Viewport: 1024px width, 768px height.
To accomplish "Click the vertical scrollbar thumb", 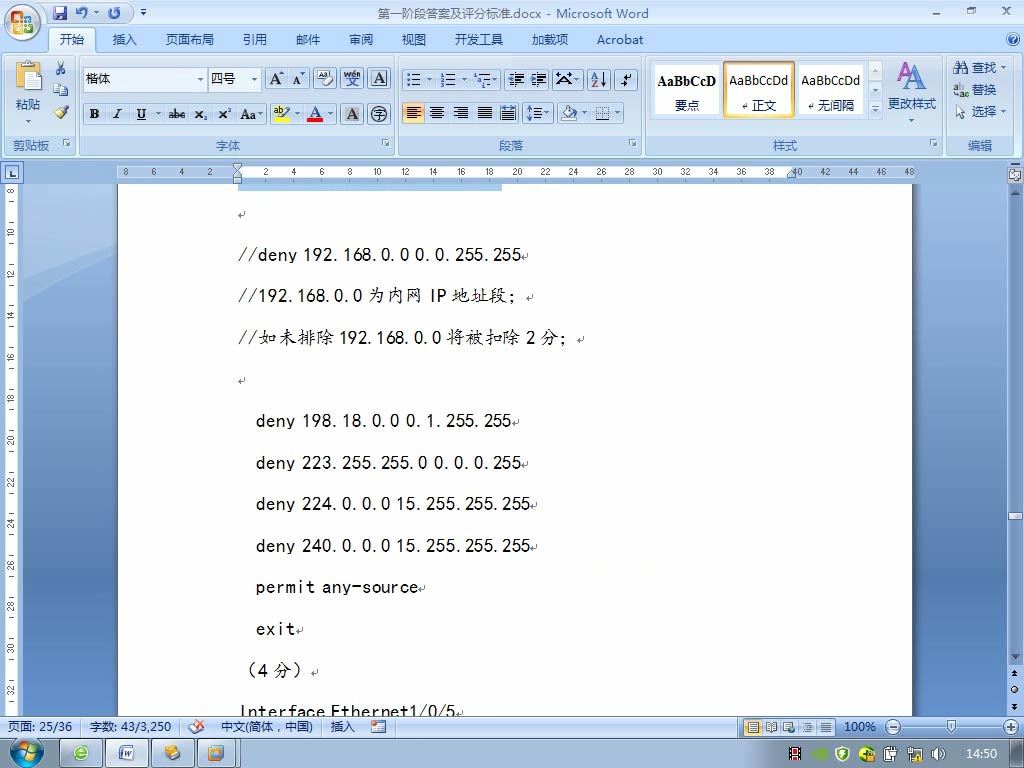I will tap(1015, 516).
